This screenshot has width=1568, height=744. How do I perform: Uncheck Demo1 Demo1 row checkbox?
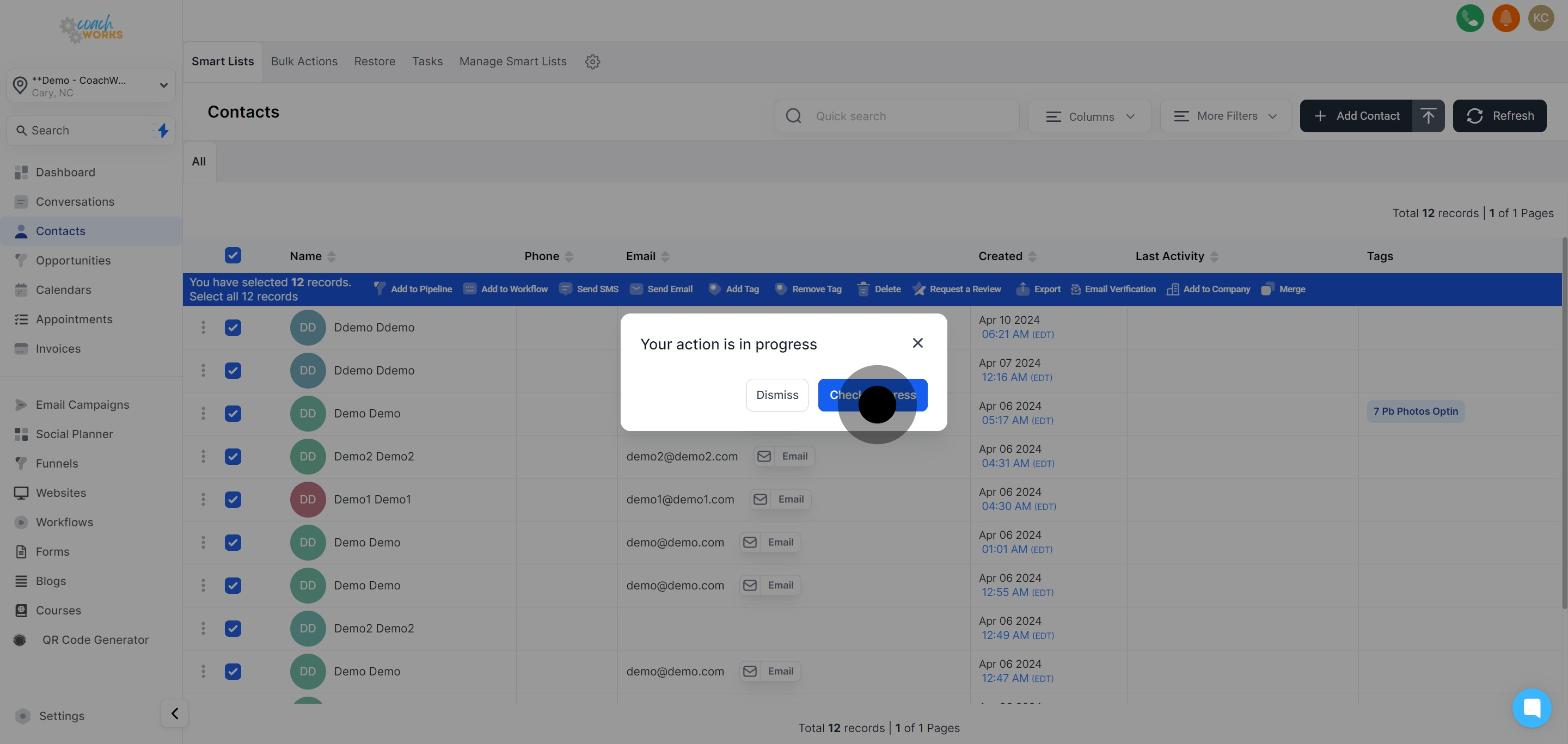tap(233, 500)
